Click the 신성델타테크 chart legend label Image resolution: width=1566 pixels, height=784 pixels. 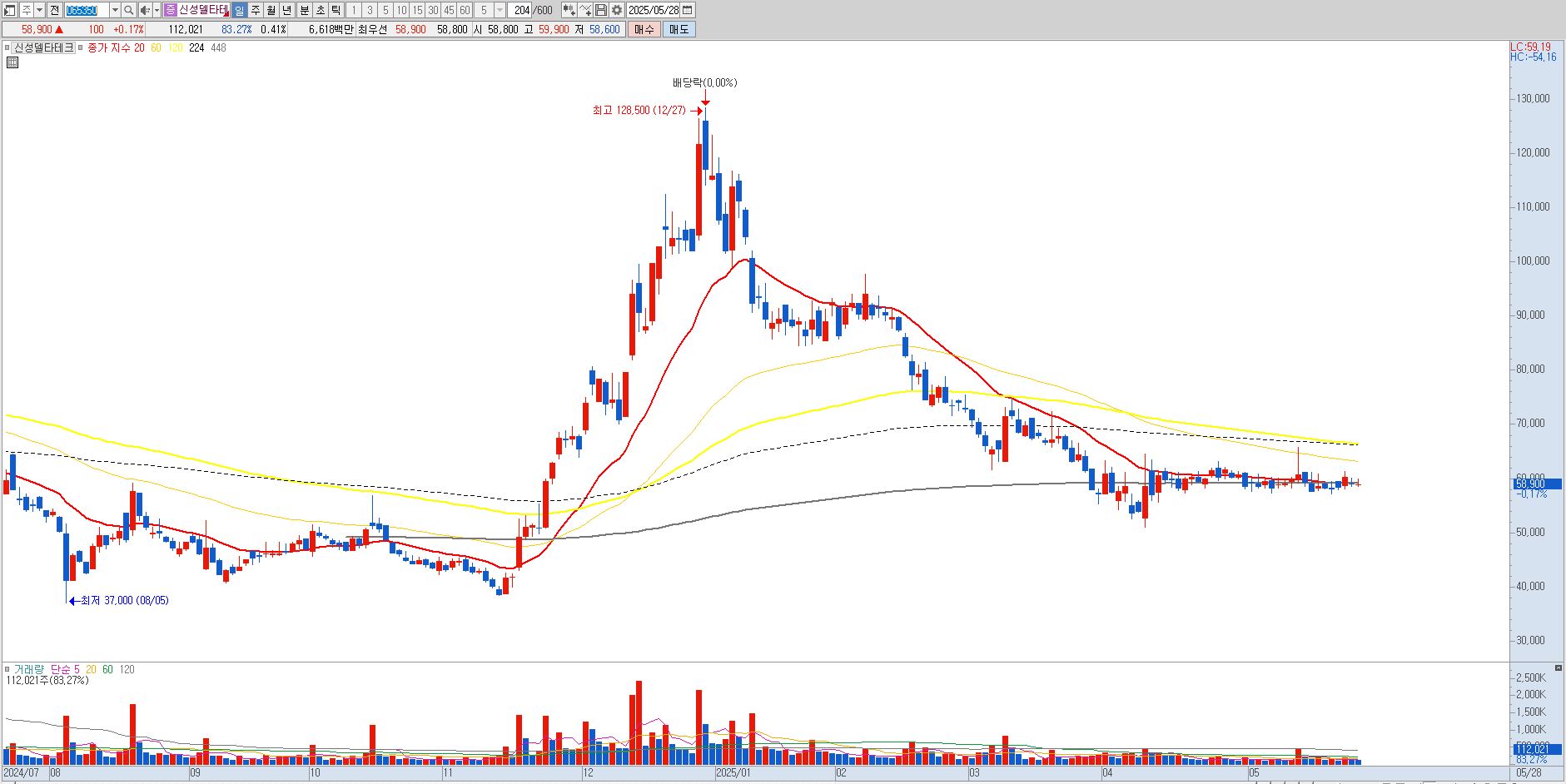click(x=43, y=47)
